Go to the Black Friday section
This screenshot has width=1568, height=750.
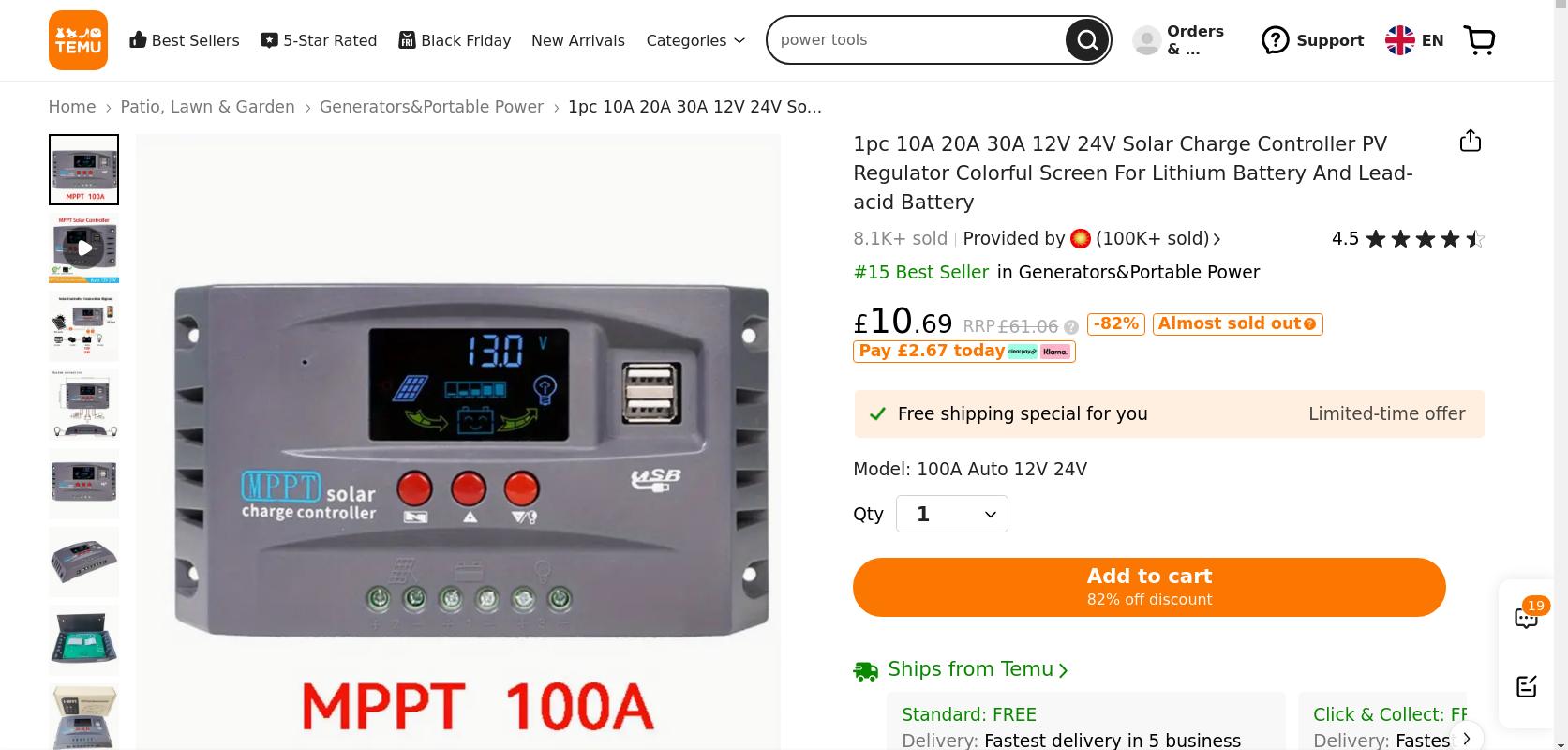455,40
